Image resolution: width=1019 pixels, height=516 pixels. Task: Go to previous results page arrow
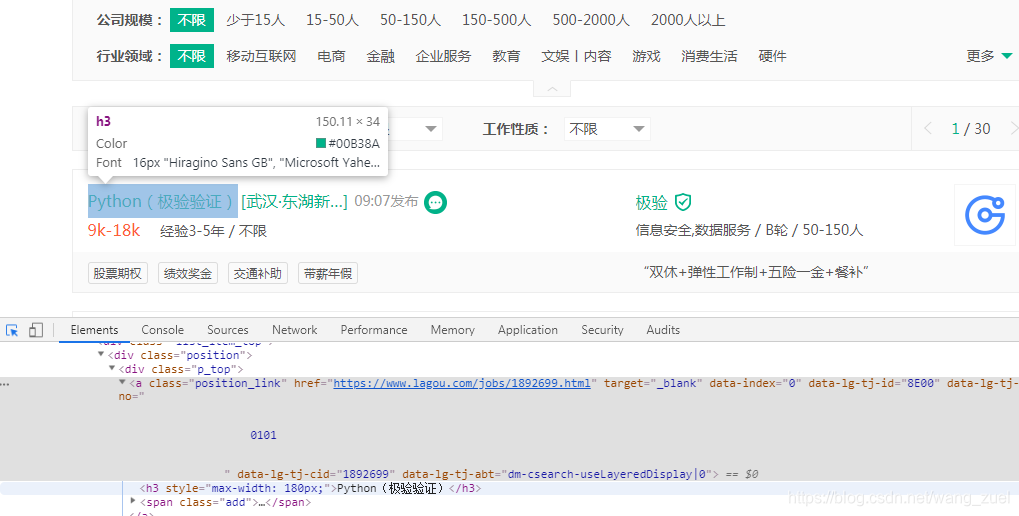(x=928, y=129)
